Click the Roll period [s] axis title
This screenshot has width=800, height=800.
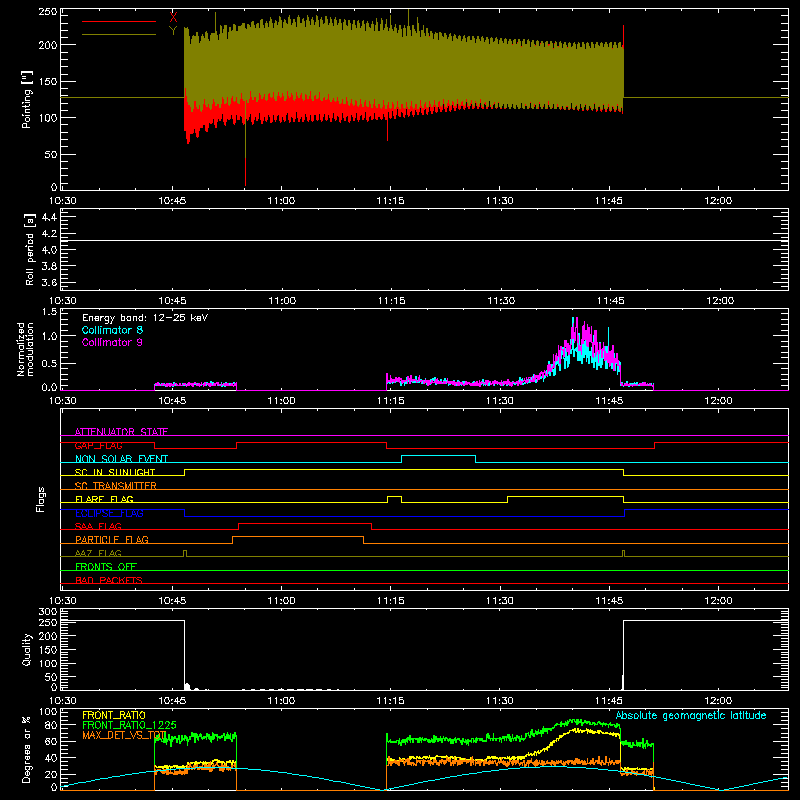[x=29, y=249]
